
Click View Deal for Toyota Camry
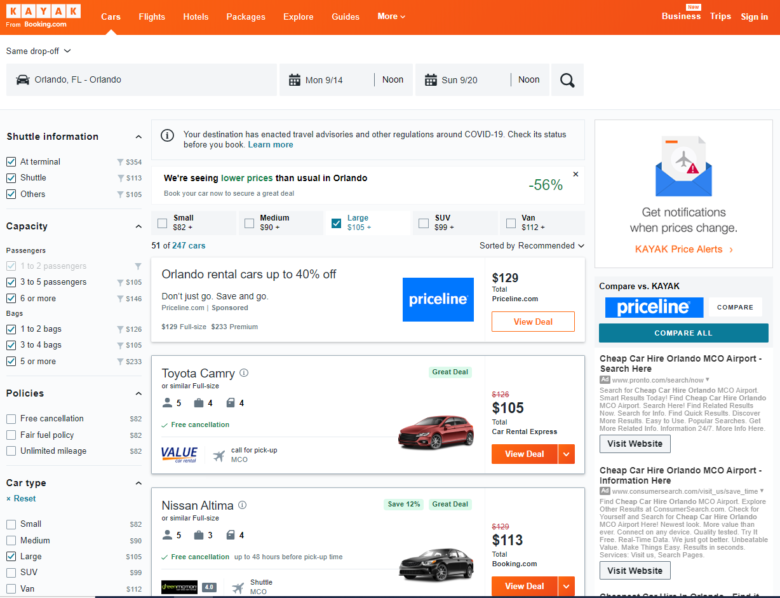tap(524, 454)
